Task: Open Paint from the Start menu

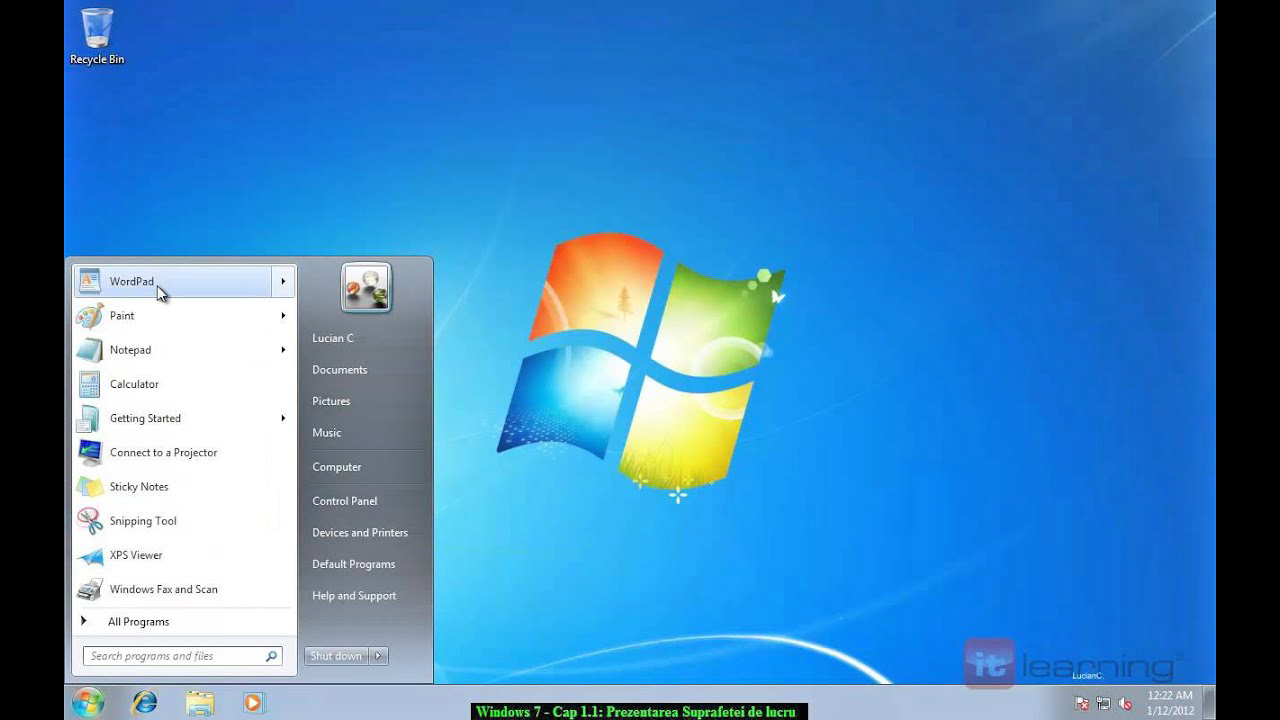Action: click(x=122, y=315)
